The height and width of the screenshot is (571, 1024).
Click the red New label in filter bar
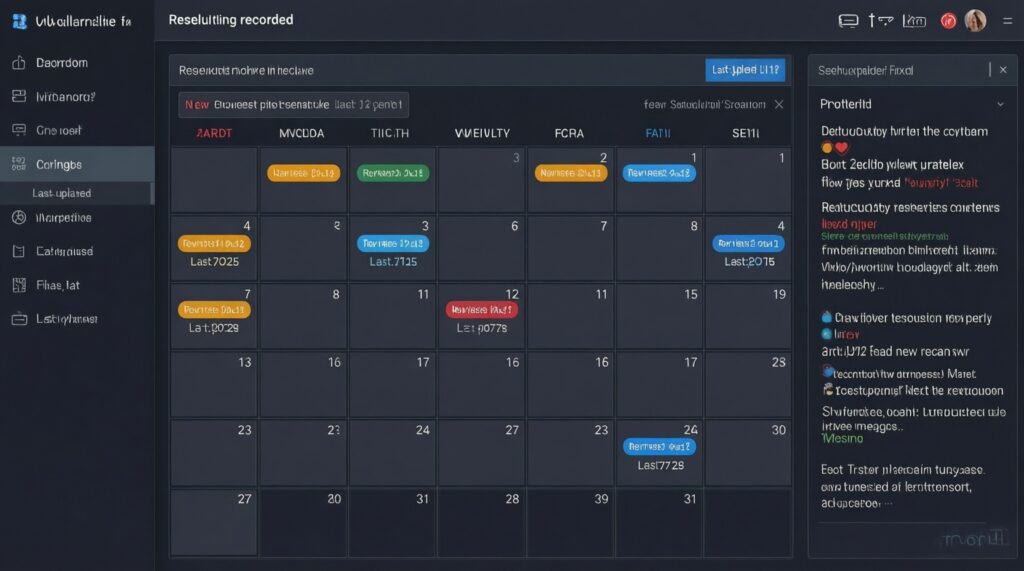[197, 105]
